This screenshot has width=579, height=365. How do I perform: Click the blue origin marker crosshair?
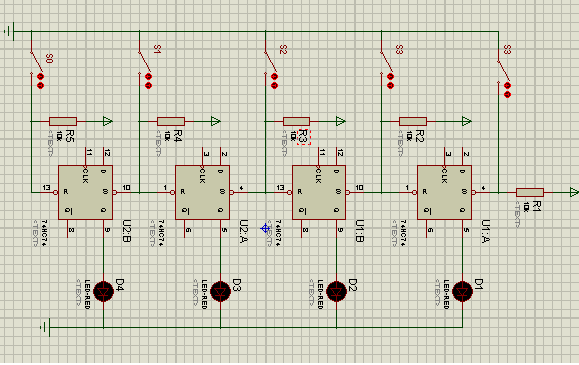(265, 228)
